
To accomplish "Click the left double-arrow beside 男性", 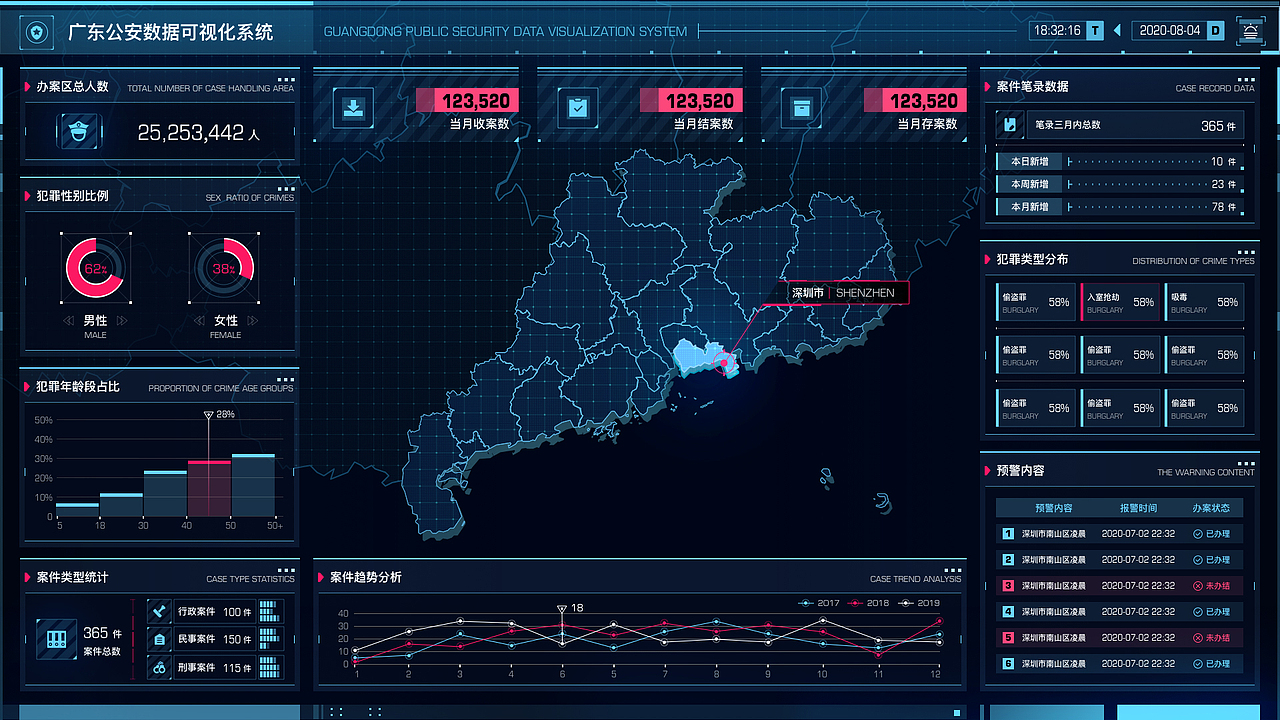I will tap(68, 321).
